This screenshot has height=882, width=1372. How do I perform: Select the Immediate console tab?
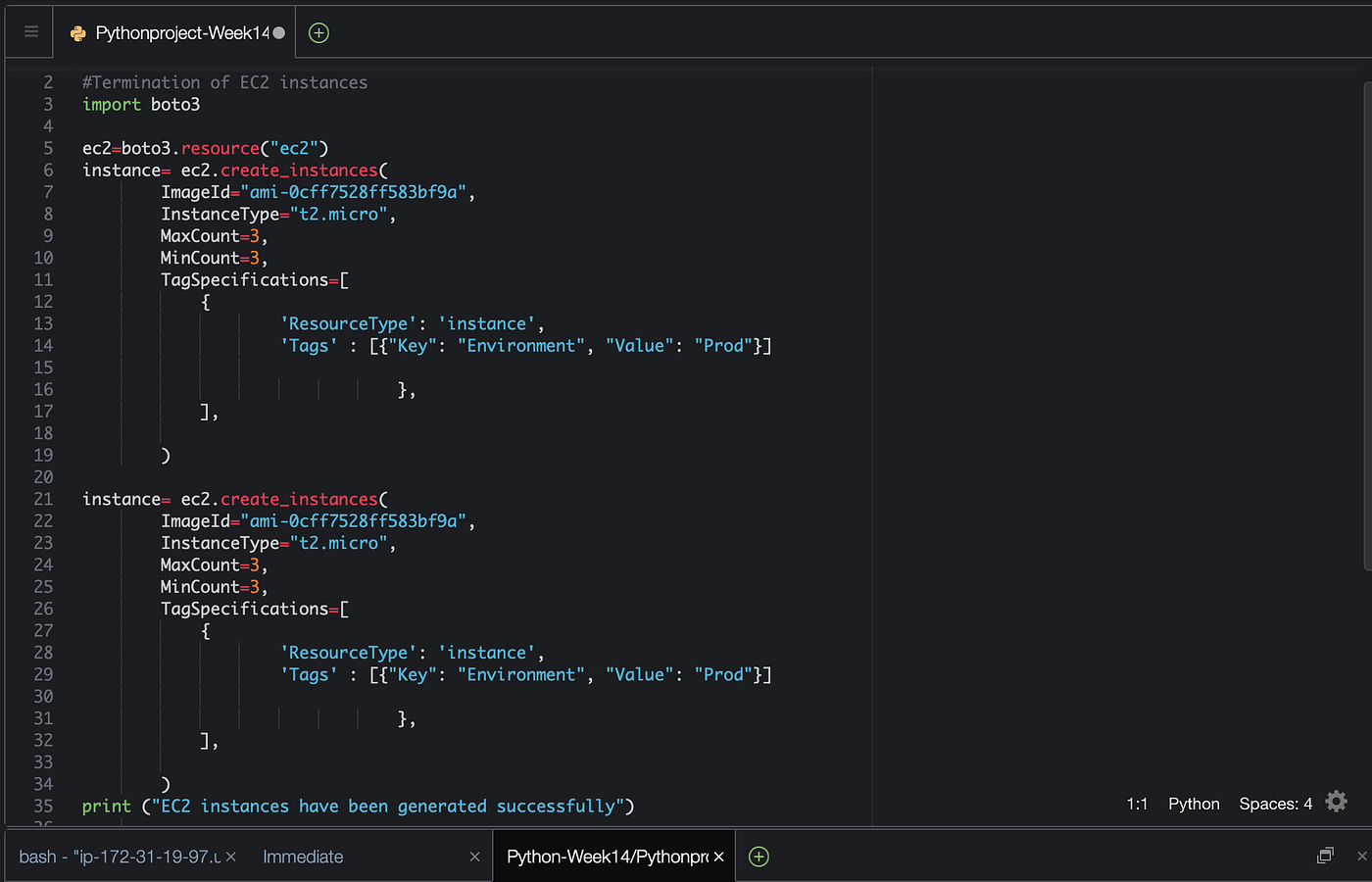click(x=303, y=856)
